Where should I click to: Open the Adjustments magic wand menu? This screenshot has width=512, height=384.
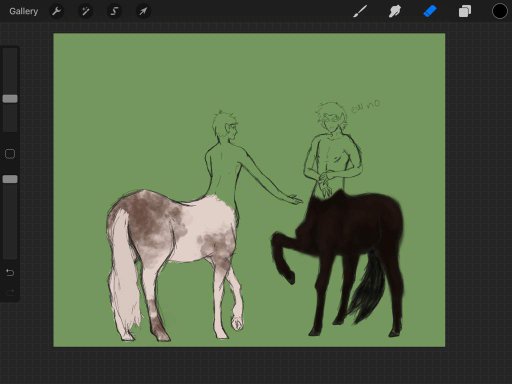click(x=85, y=11)
